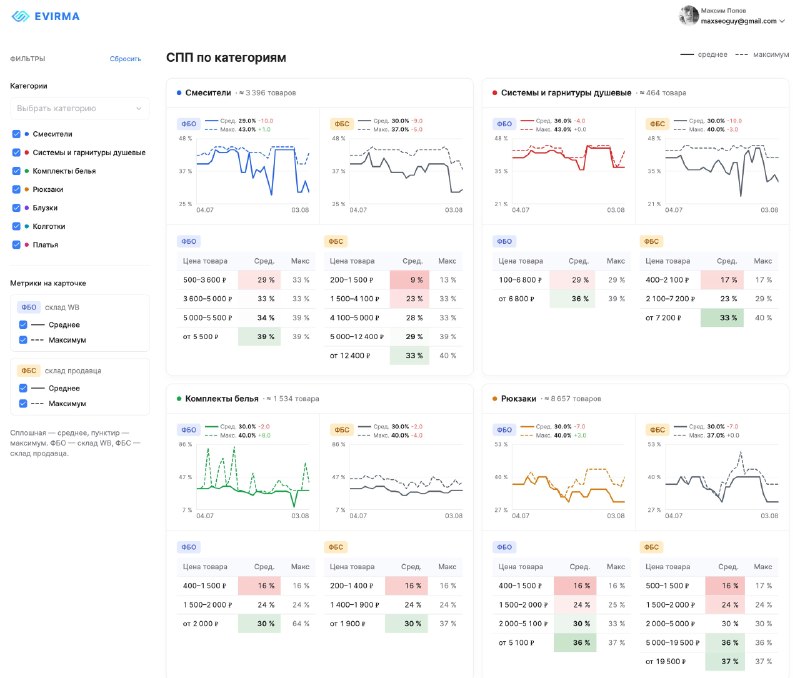This screenshot has width=800, height=678.
Task: Click the ФБО badge in Смесители chart
Action: tap(188, 123)
